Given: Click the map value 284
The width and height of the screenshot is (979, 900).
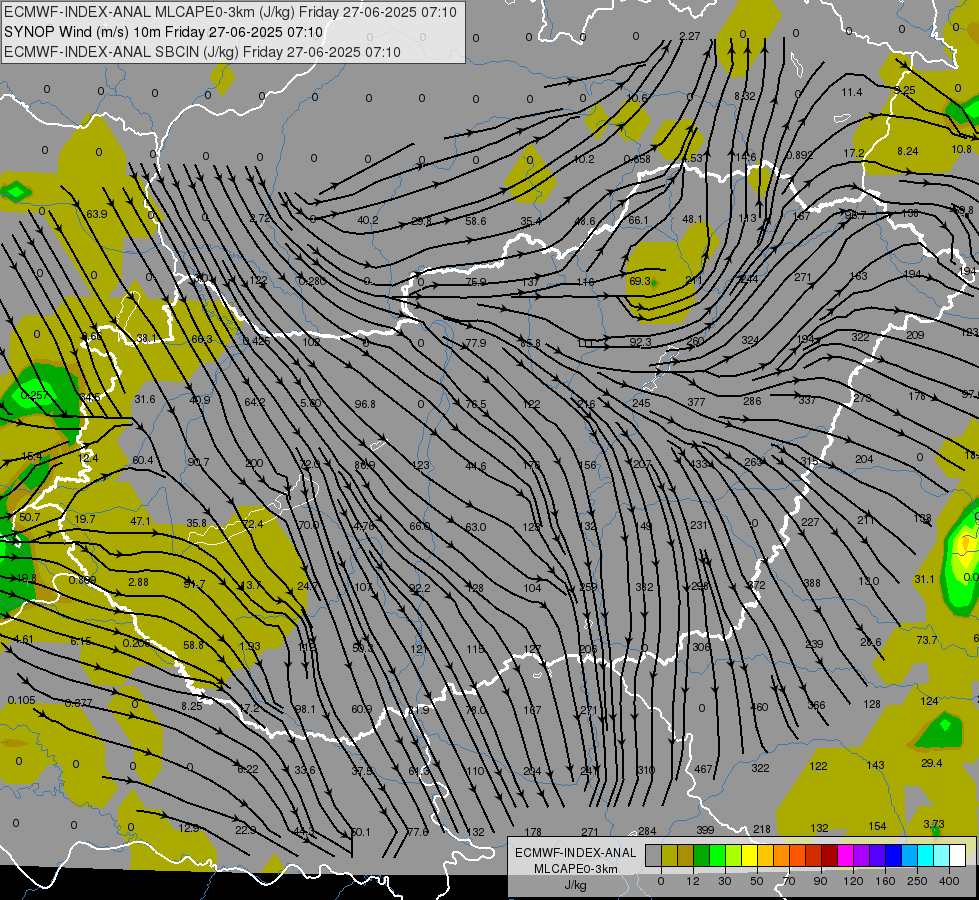Looking at the screenshot, I should pyautogui.click(x=647, y=831).
